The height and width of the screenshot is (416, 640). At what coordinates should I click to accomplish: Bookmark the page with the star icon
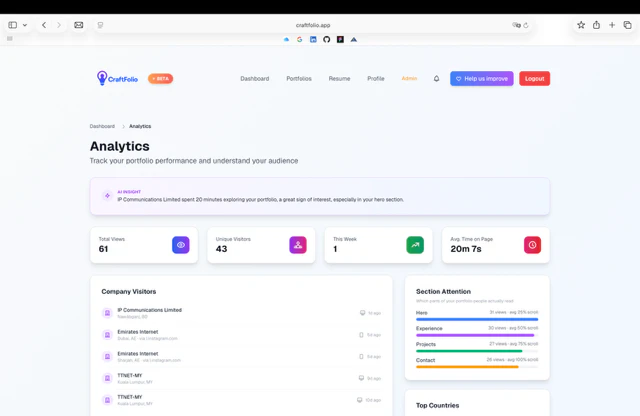click(x=581, y=25)
